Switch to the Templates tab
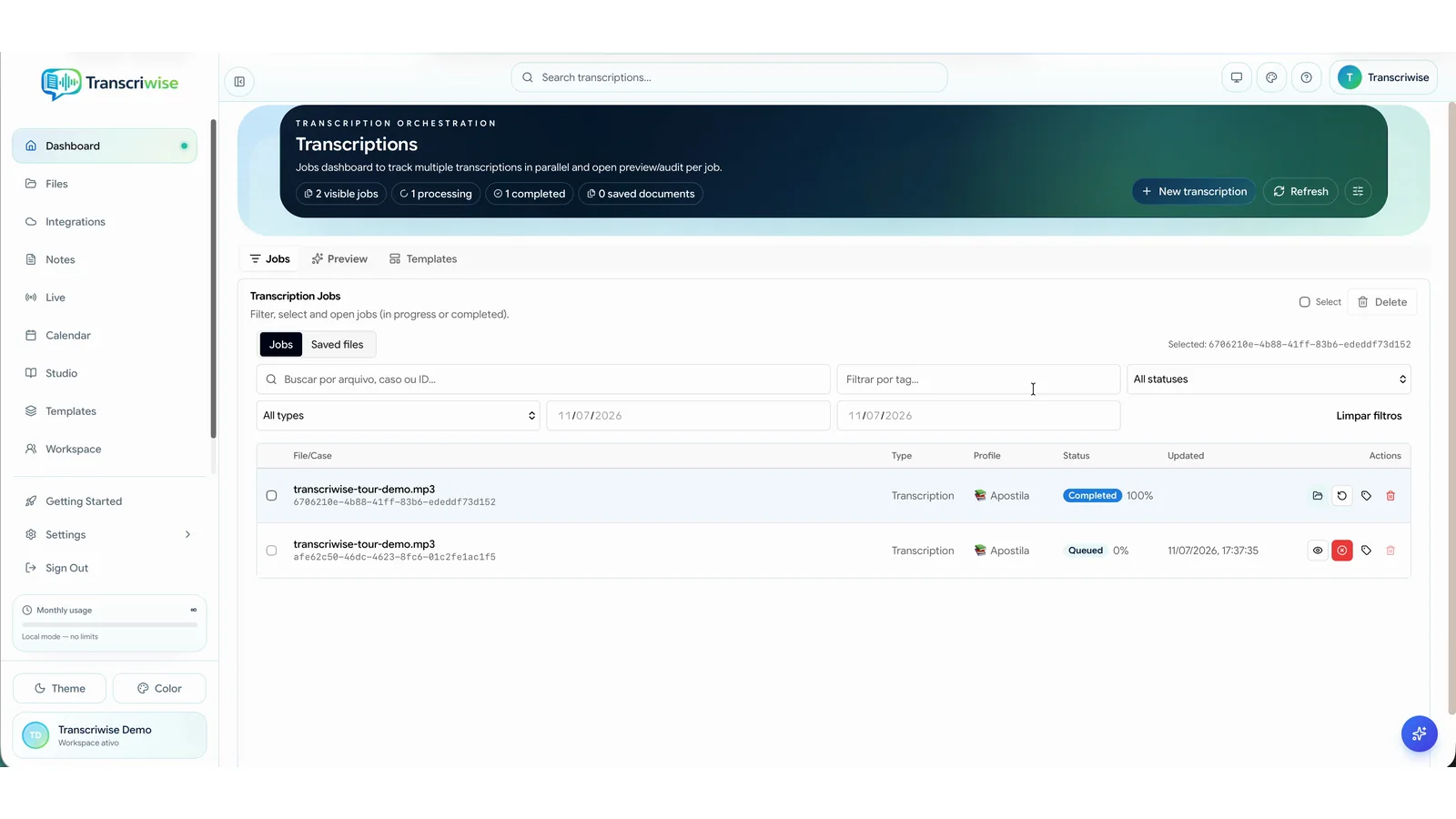The image size is (1456, 819). click(x=423, y=259)
